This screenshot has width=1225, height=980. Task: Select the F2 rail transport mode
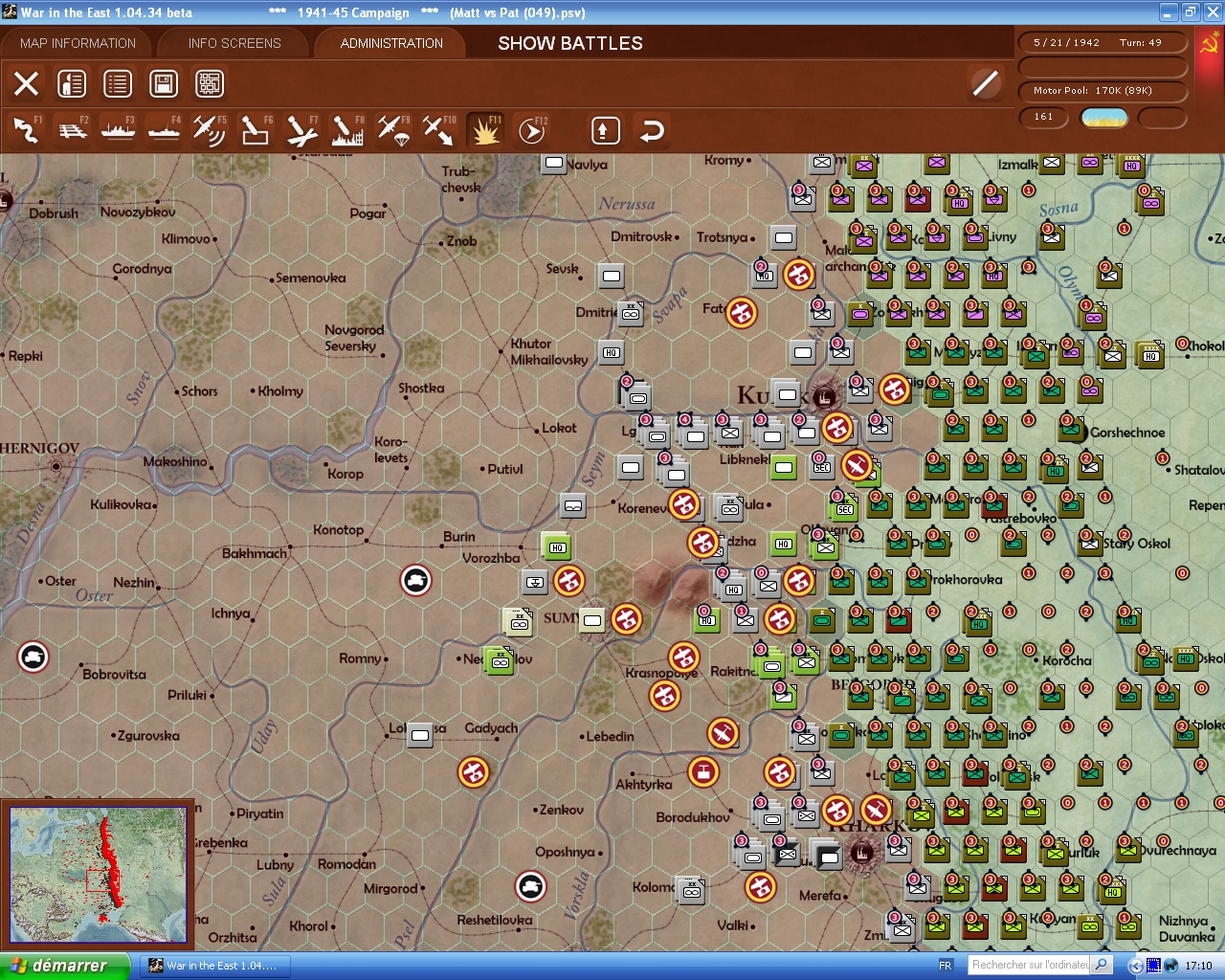73,130
